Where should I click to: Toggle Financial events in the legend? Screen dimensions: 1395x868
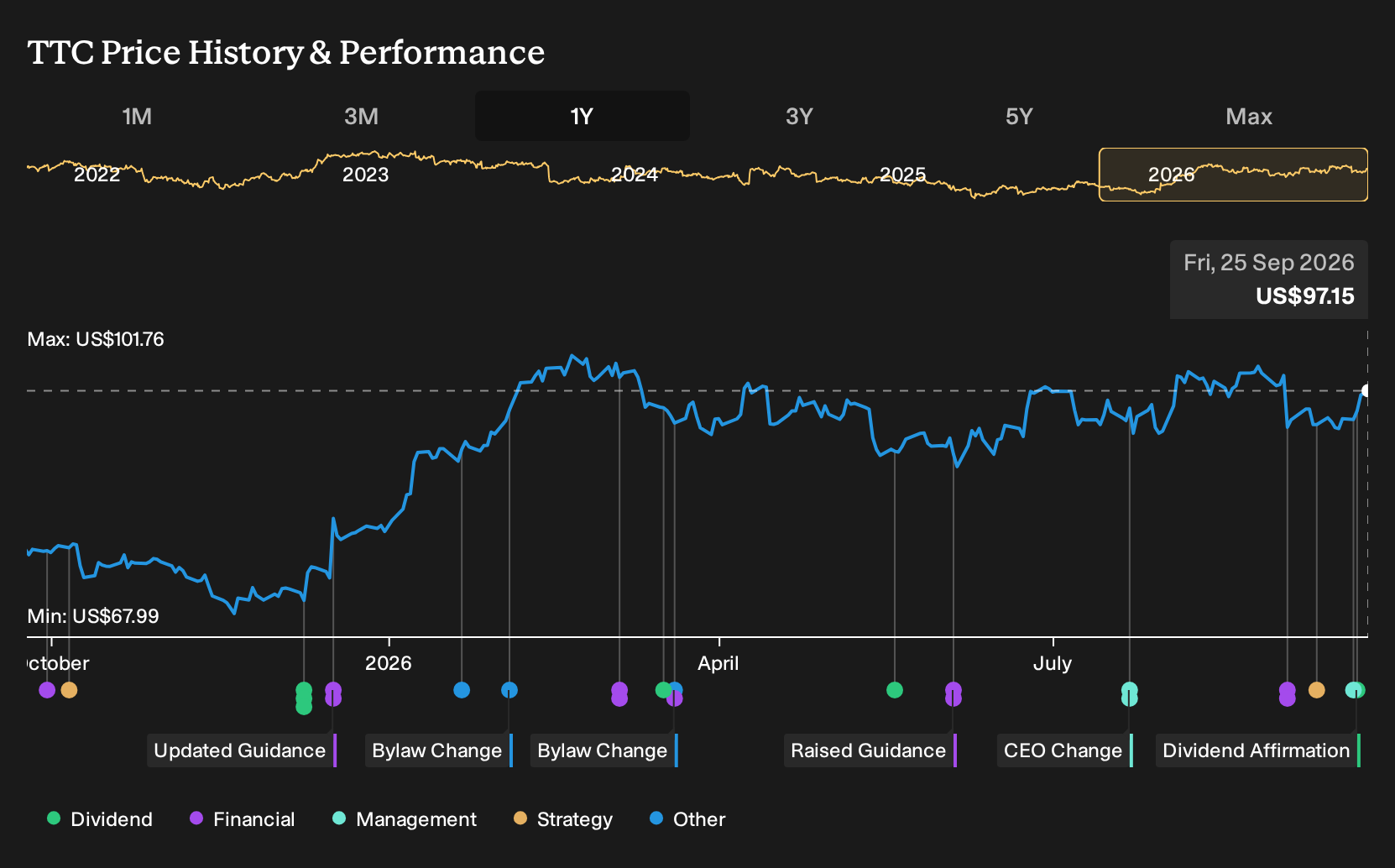coord(243,819)
